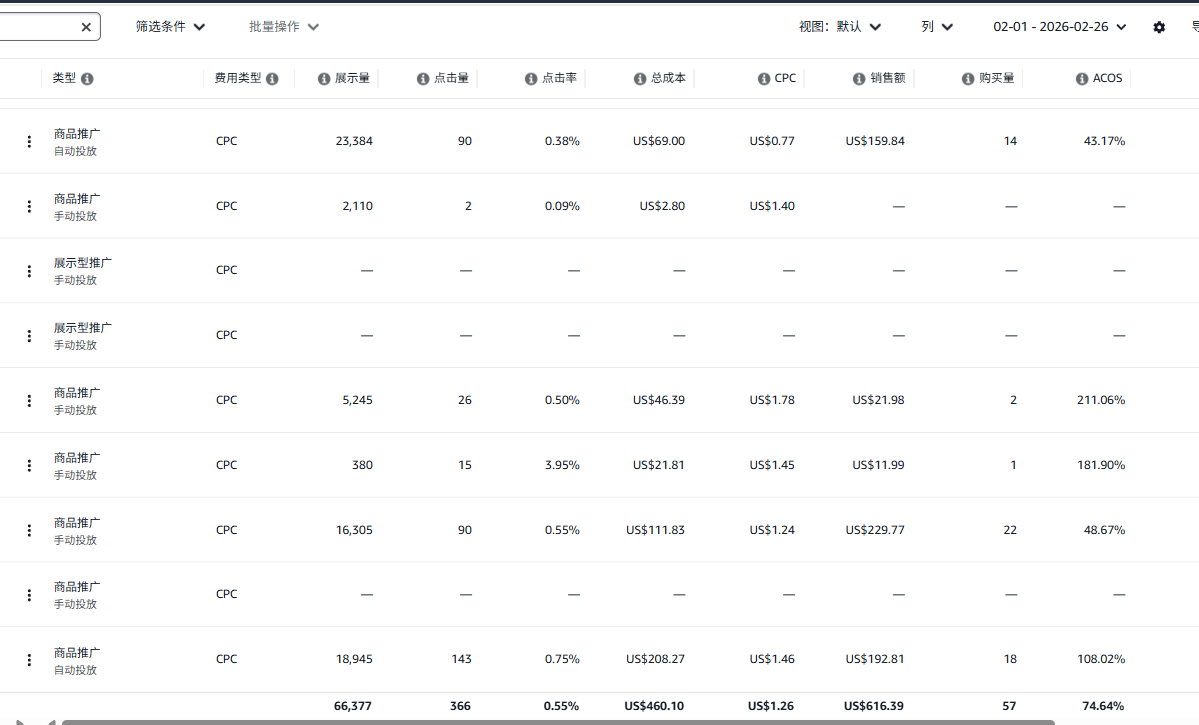Screen dimensions: 1199x725
Task: Open the 批量操作 bulk actions dropdown
Action: pos(284,27)
